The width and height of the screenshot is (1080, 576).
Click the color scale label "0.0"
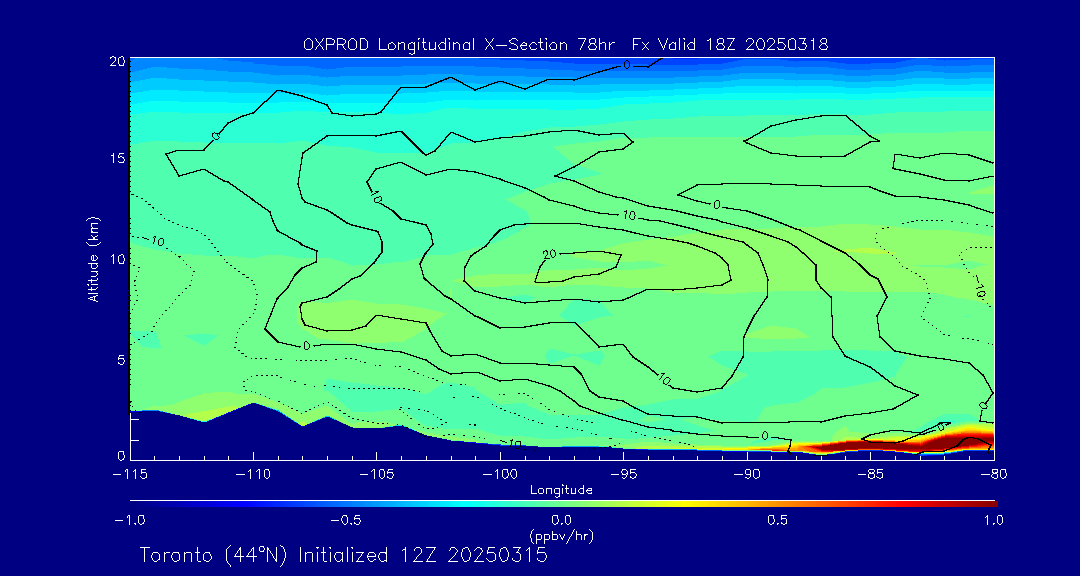[x=561, y=520]
